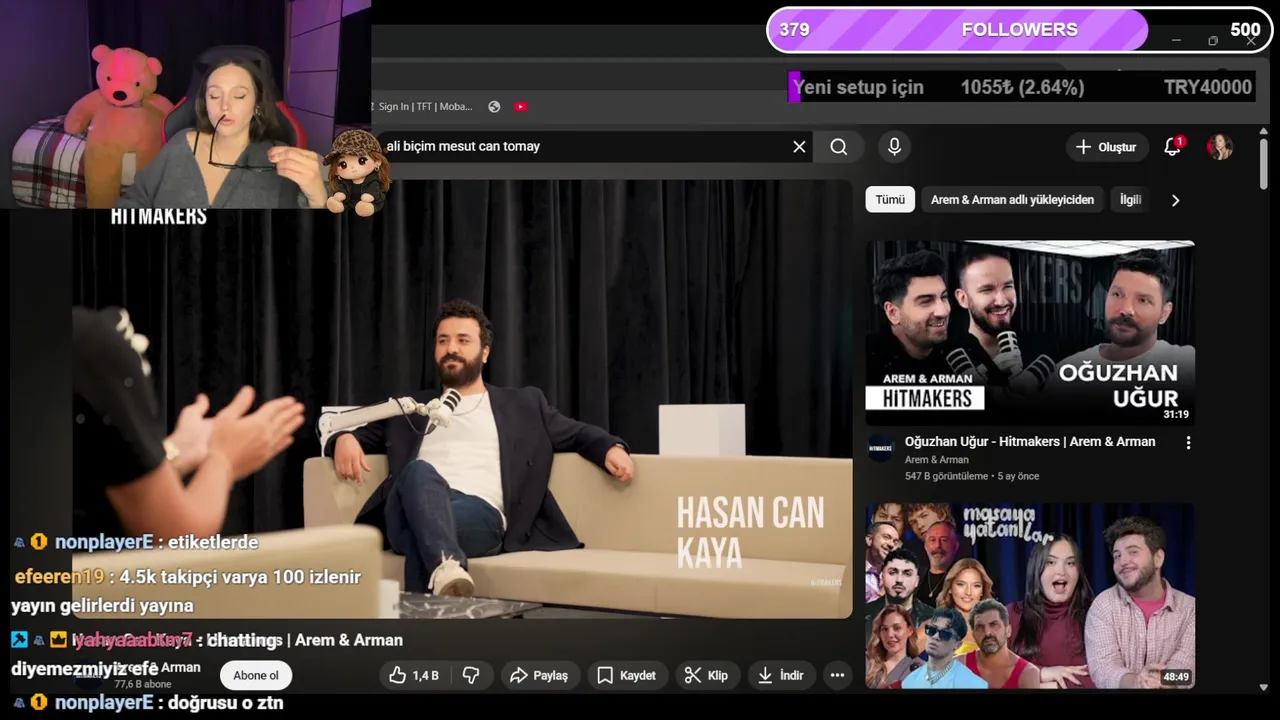Switch to Sign In | TFT | Moba tab
The height and width of the screenshot is (720, 1280).
(422, 107)
